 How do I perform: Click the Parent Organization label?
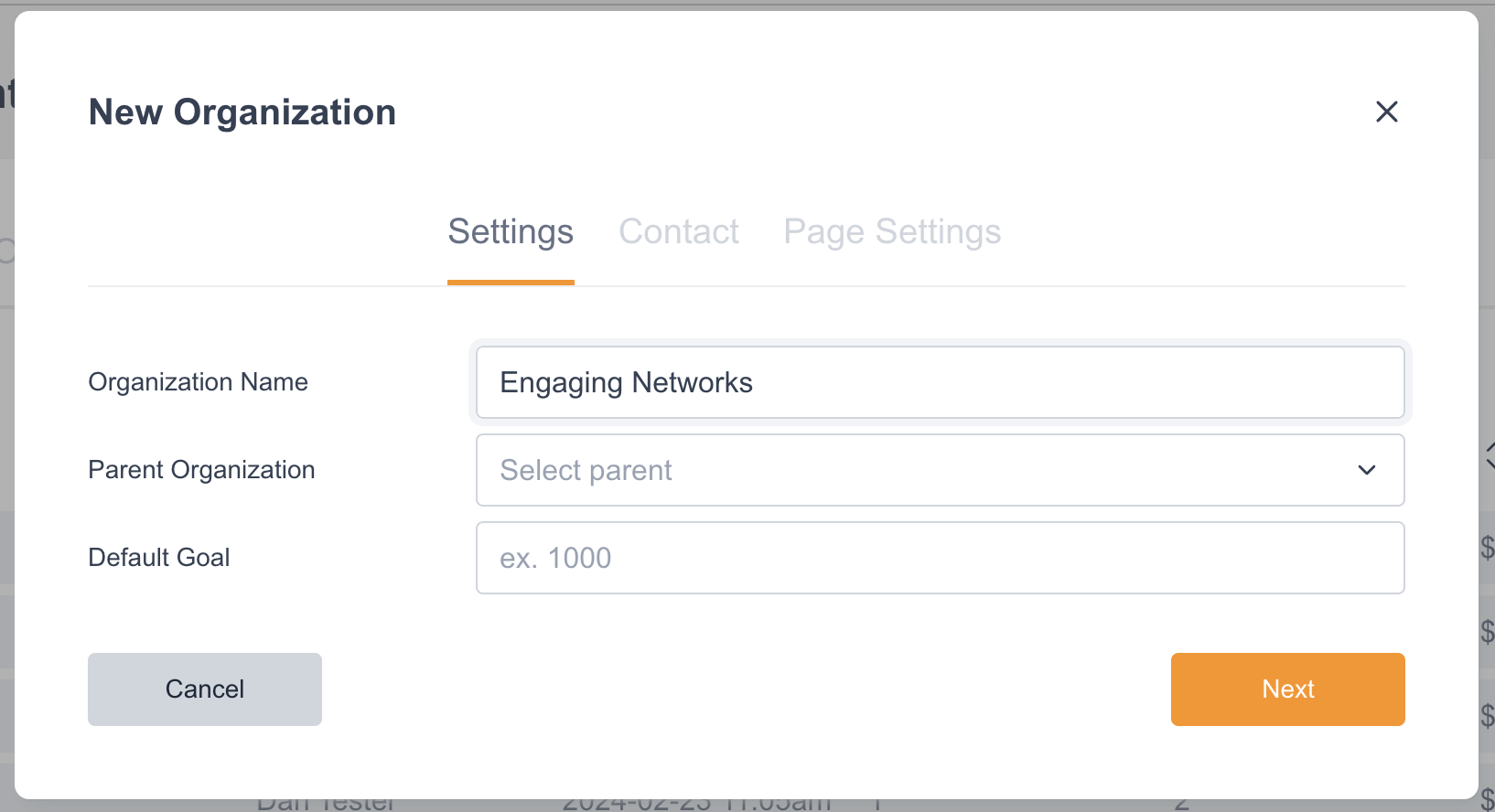(x=201, y=470)
